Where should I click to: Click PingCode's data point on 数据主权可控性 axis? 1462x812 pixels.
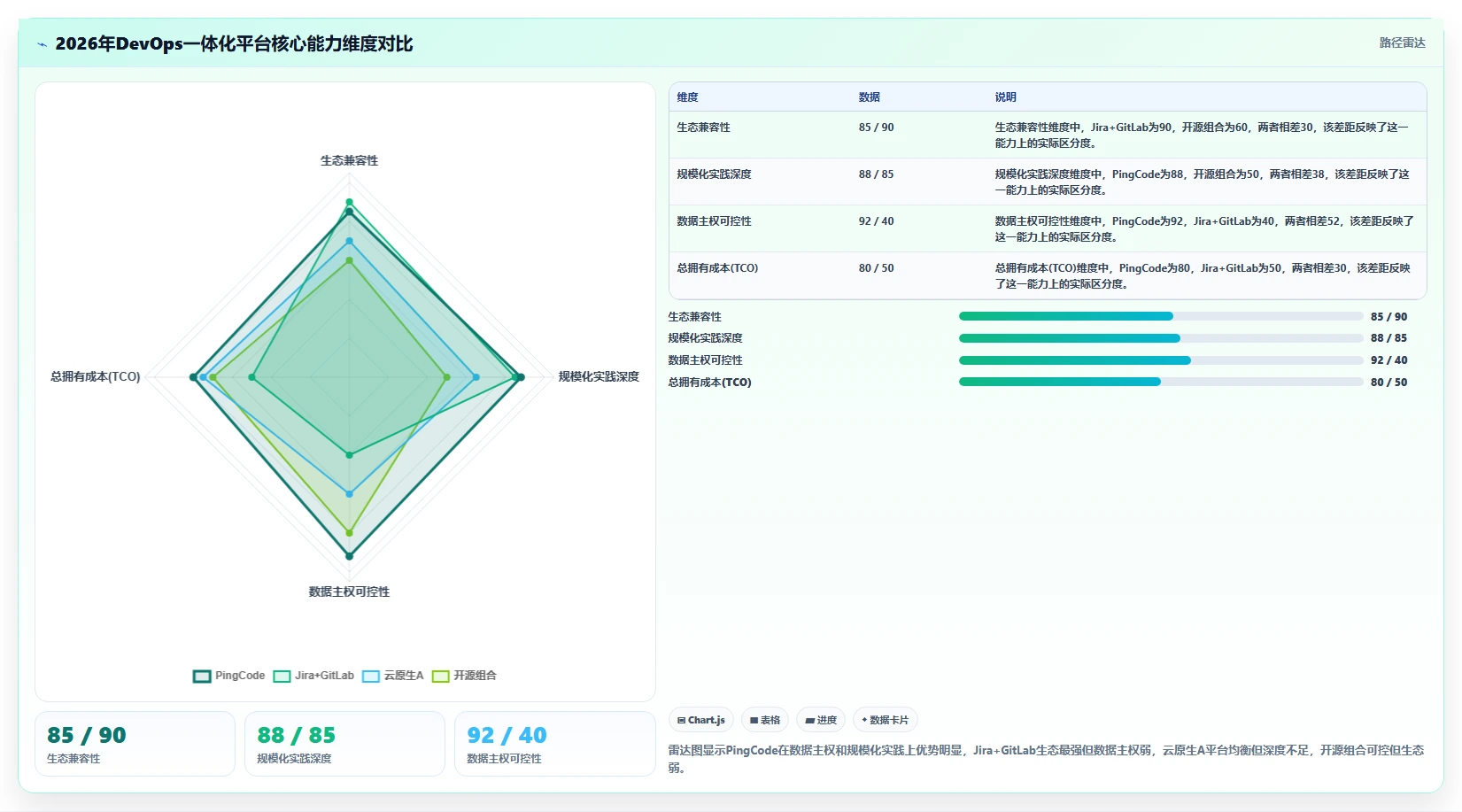click(349, 556)
